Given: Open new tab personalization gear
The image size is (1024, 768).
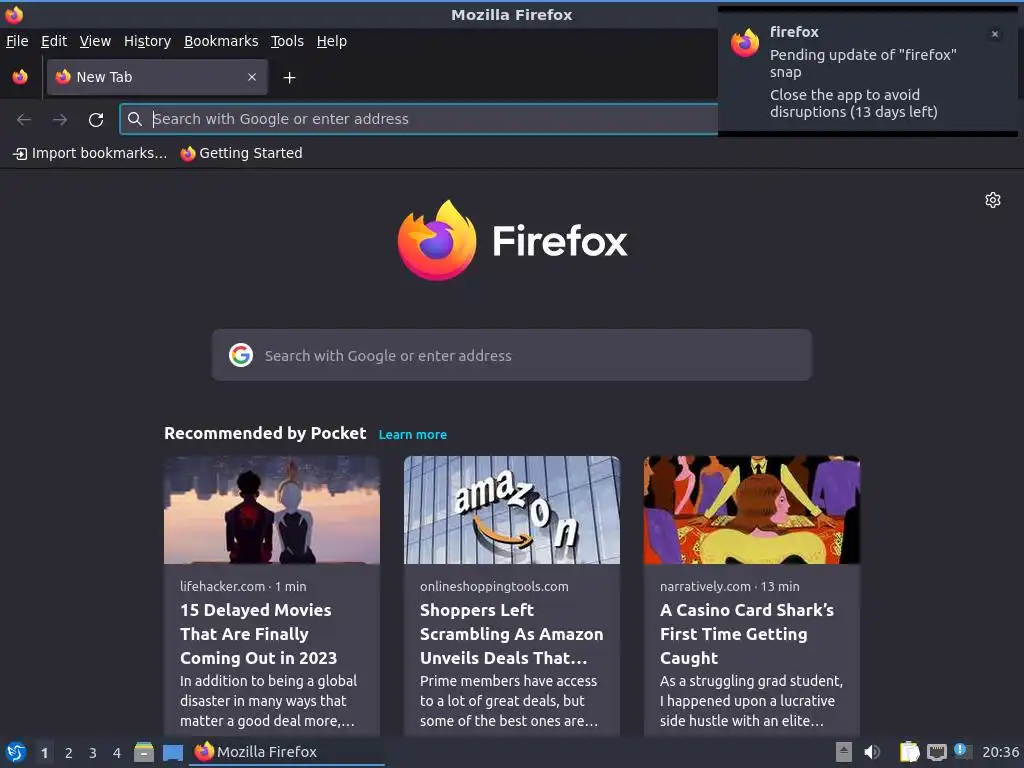Looking at the screenshot, I should click(x=993, y=200).
